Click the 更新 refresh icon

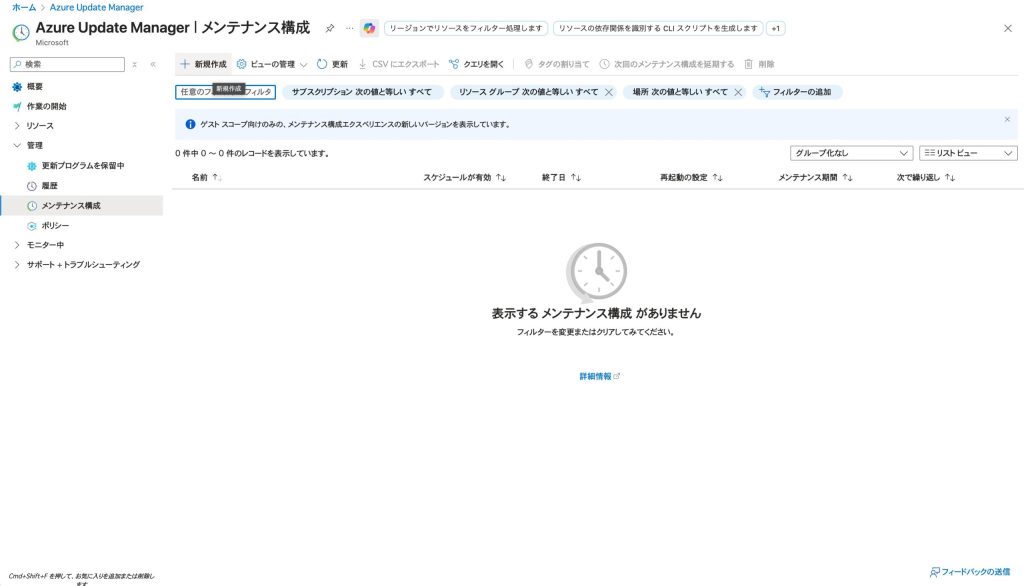322,64
